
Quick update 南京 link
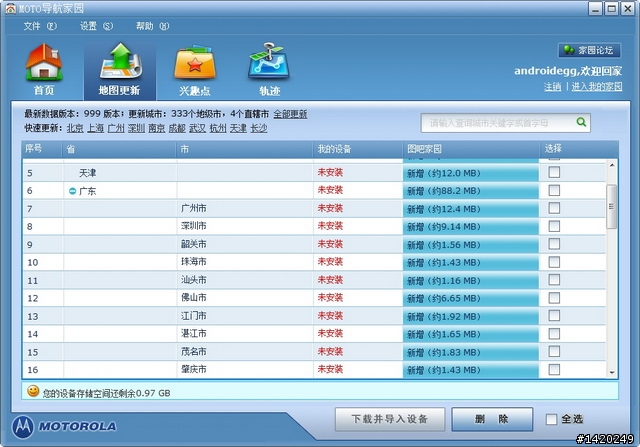(157, 128)
